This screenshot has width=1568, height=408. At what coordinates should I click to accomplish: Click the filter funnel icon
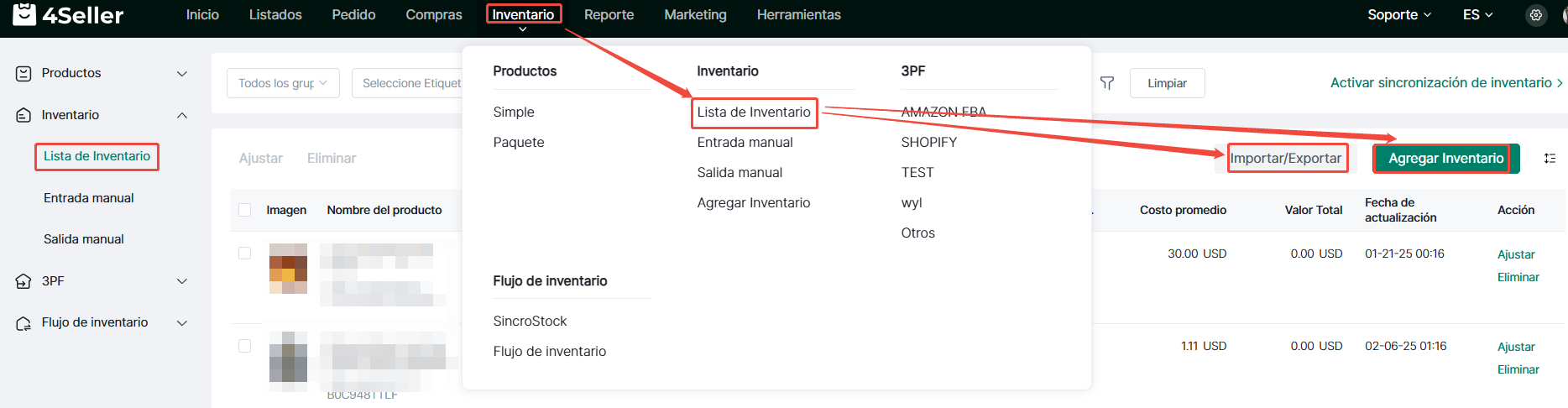(1107, 83)
